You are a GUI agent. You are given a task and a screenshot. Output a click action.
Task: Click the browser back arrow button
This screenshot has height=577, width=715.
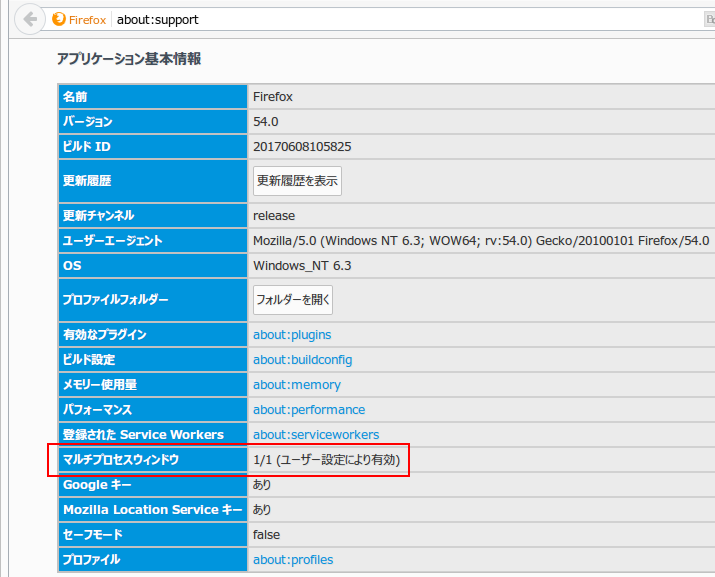(x=30, y=19)
